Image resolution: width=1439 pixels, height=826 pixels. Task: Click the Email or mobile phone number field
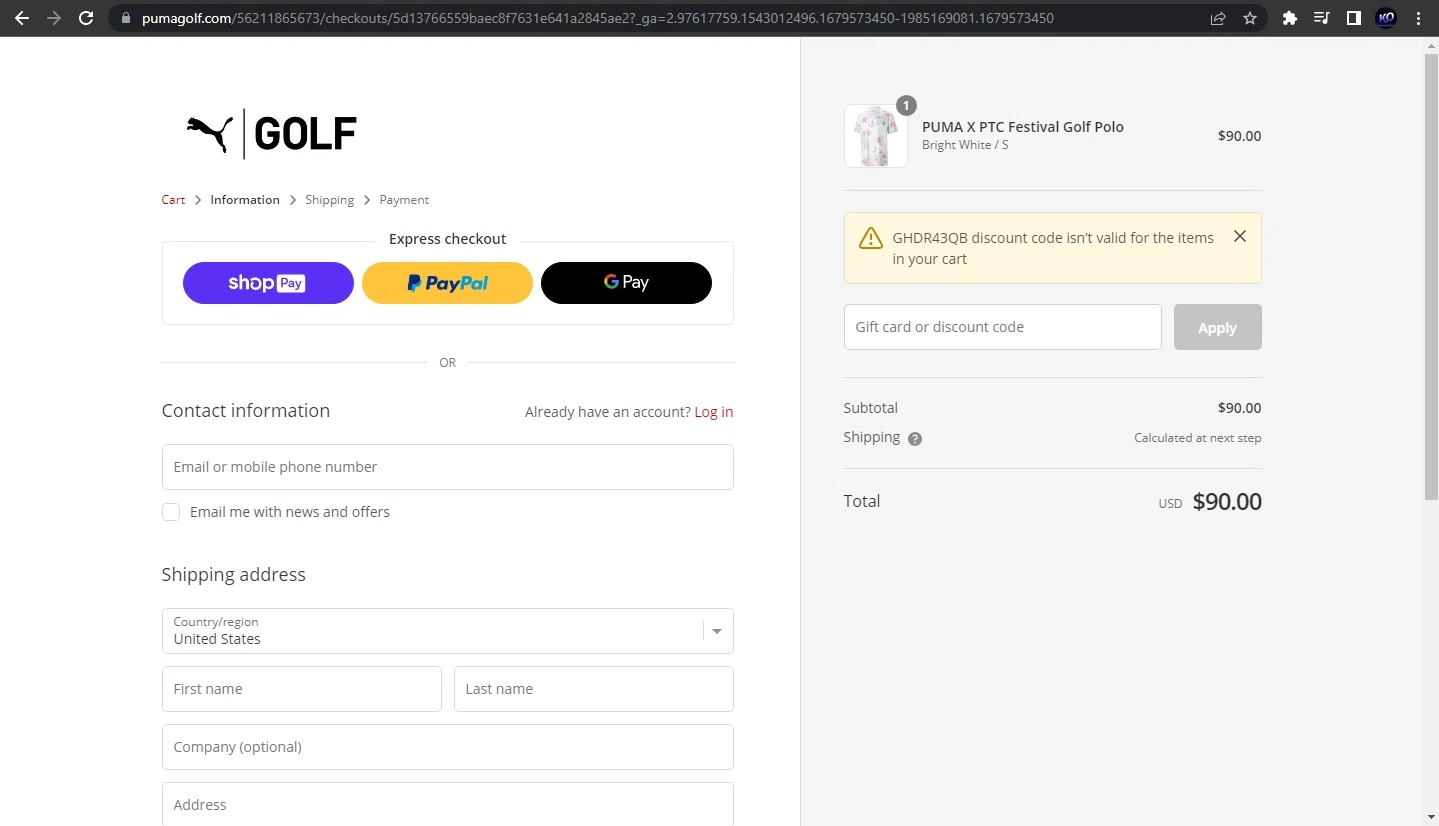pos(447,467)
